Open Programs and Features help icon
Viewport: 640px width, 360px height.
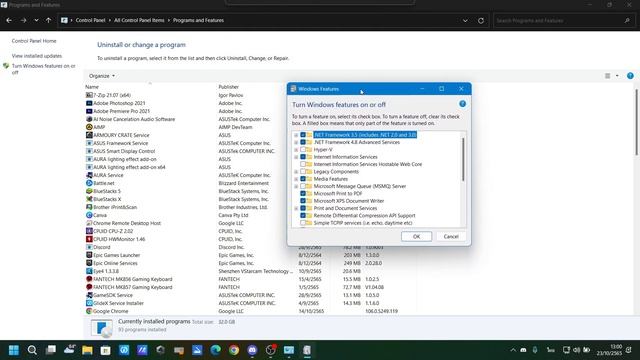630,76
